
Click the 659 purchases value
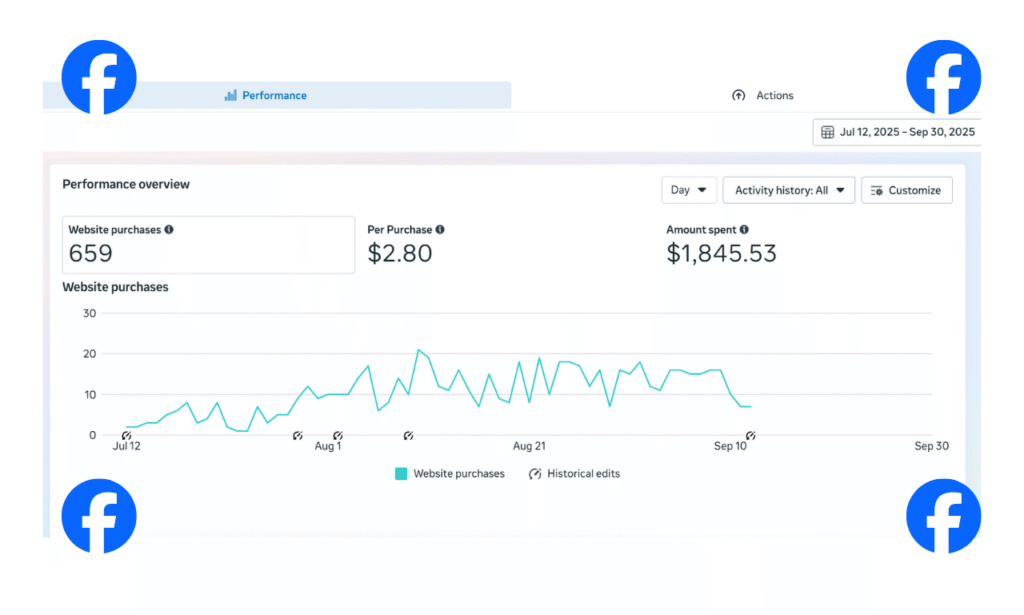[x=91, y=253]
